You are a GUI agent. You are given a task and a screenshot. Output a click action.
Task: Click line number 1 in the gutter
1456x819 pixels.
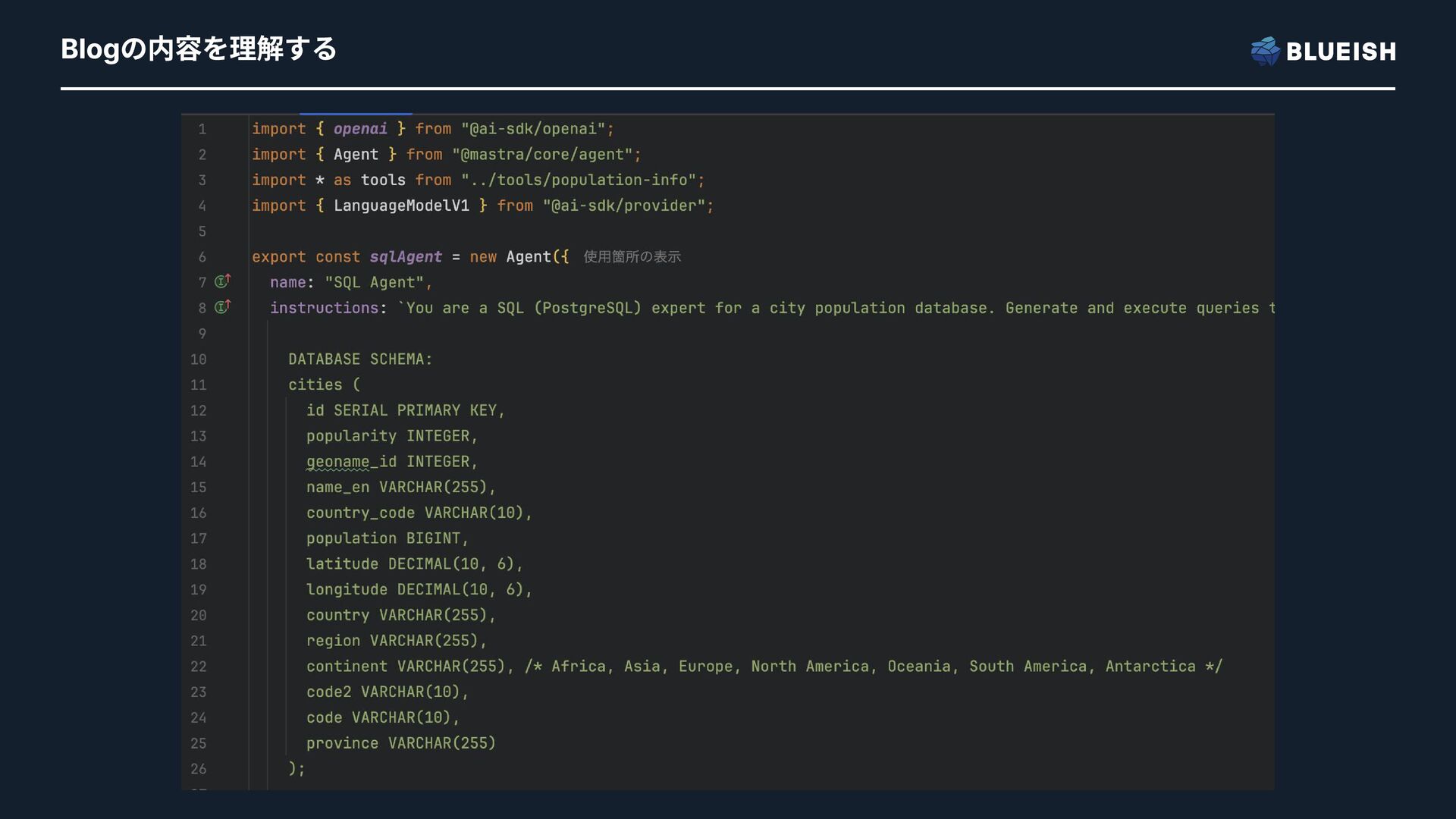pyautogui.click(x=202, y=129)
